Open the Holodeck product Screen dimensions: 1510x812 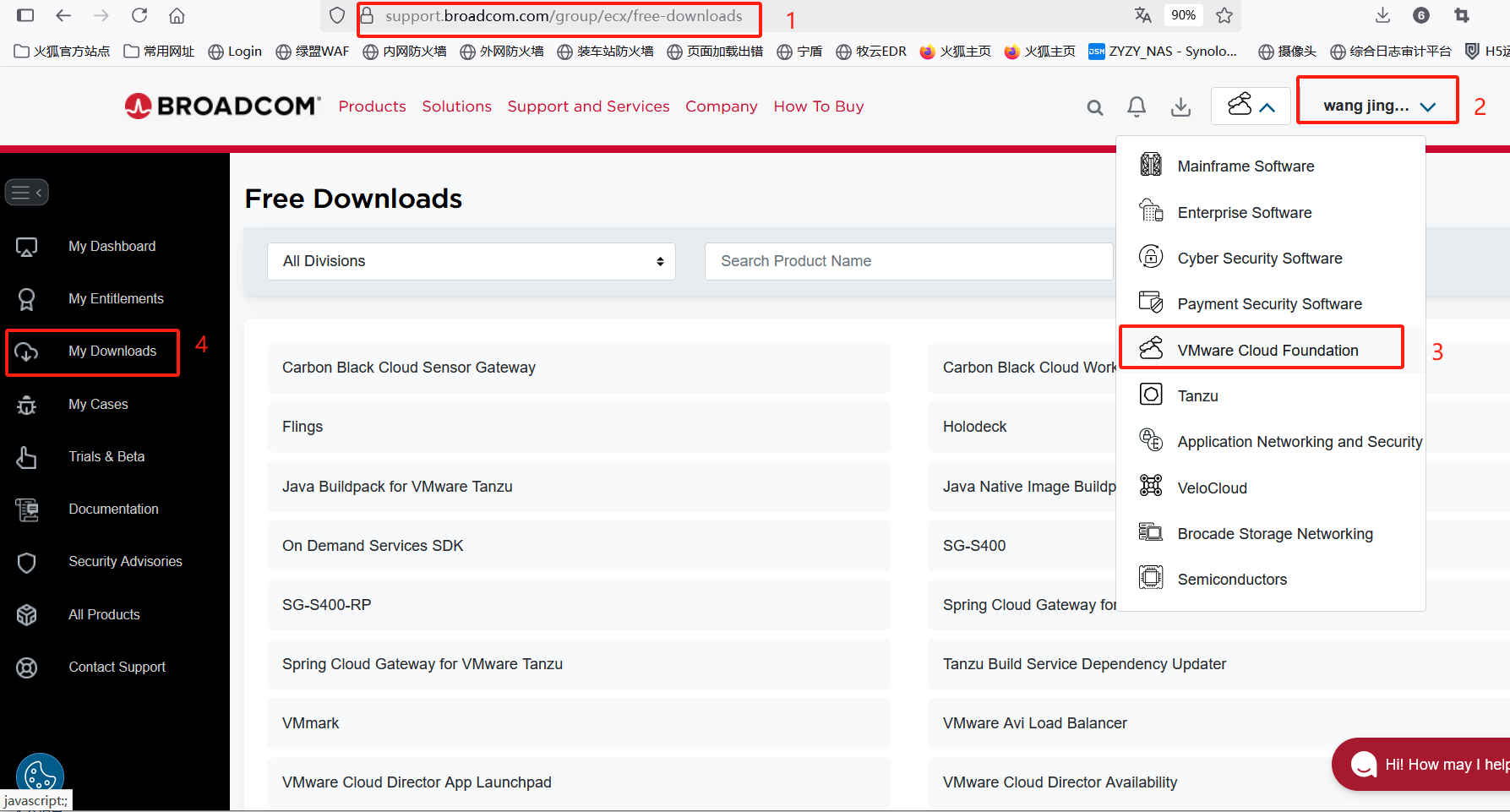[x=1022, y=427]
